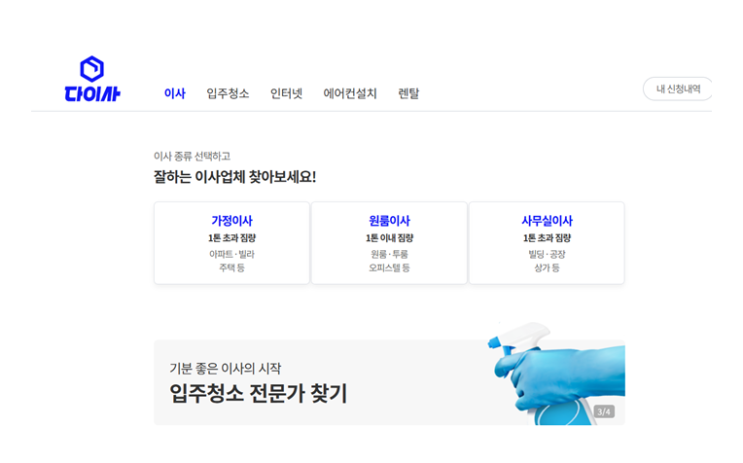The image size is (743, 463).
Task: Go to the 인터넷 menu tab
Action: 286,93
